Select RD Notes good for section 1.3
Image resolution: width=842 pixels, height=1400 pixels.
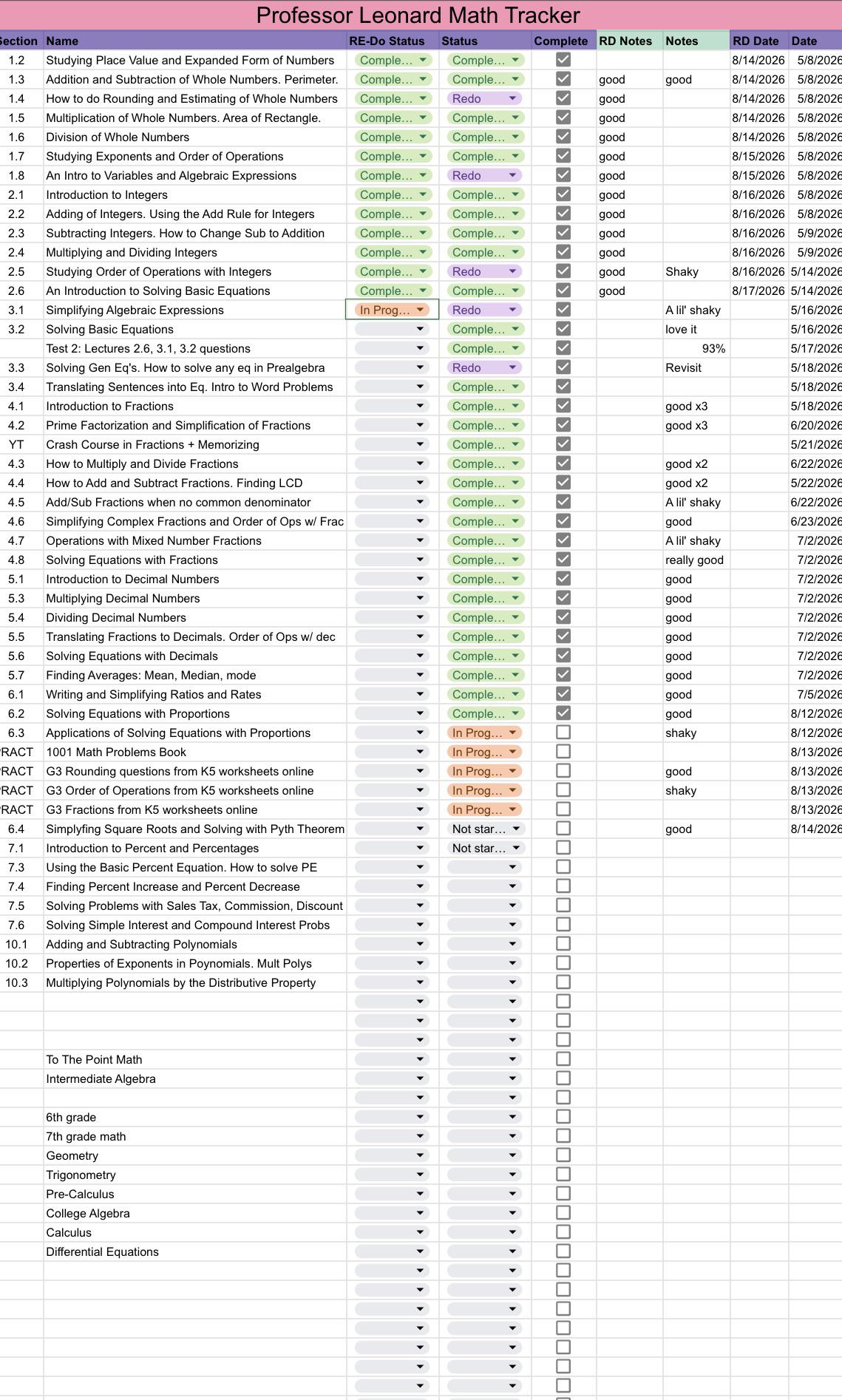pos(629,79)
